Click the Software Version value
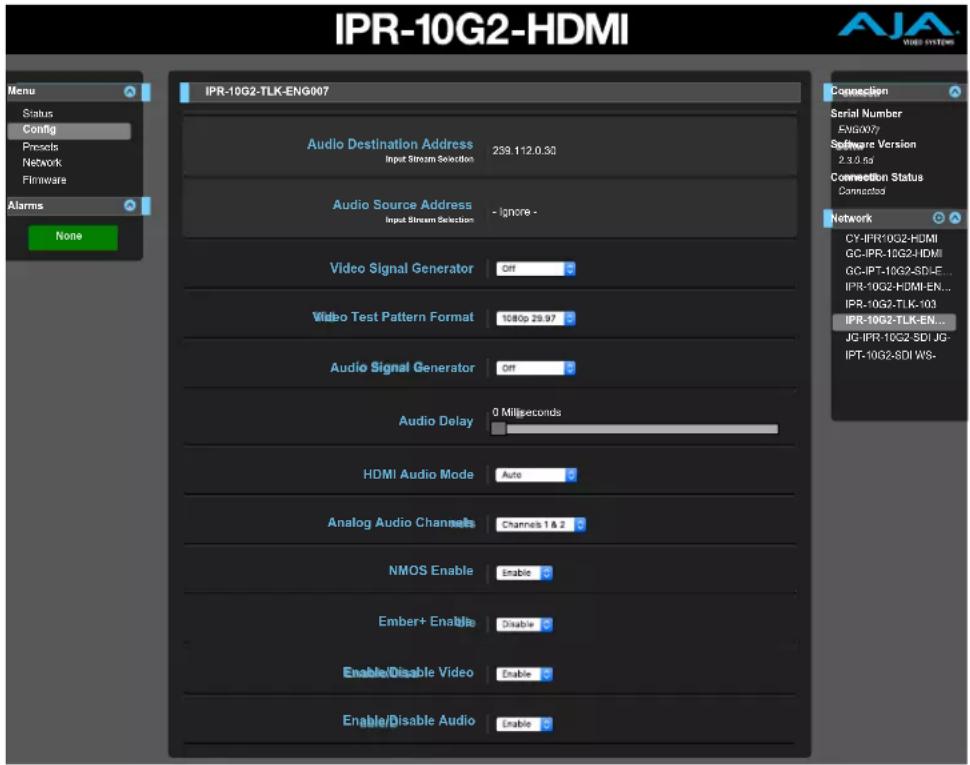This screenshot has height=765, width=970. (x=856, y=160)
